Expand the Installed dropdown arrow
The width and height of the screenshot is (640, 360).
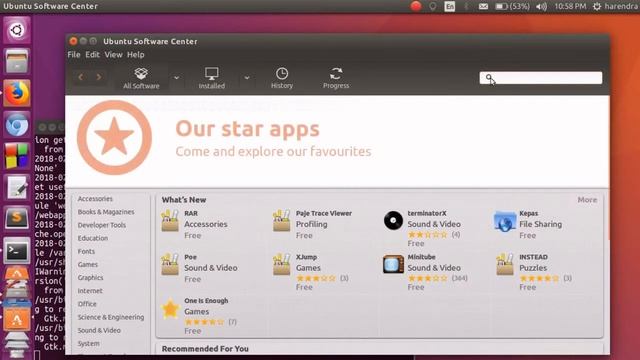(247, 78)
